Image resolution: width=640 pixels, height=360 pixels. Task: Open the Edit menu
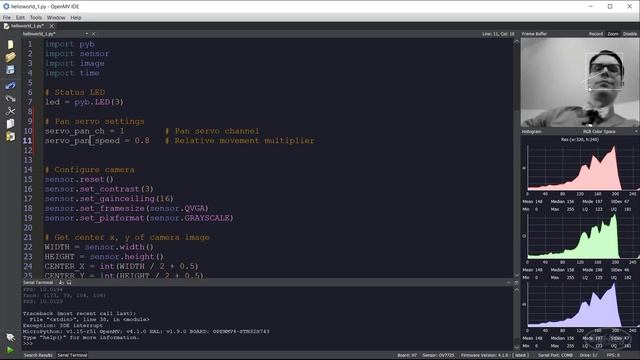(x=20, y=18)
